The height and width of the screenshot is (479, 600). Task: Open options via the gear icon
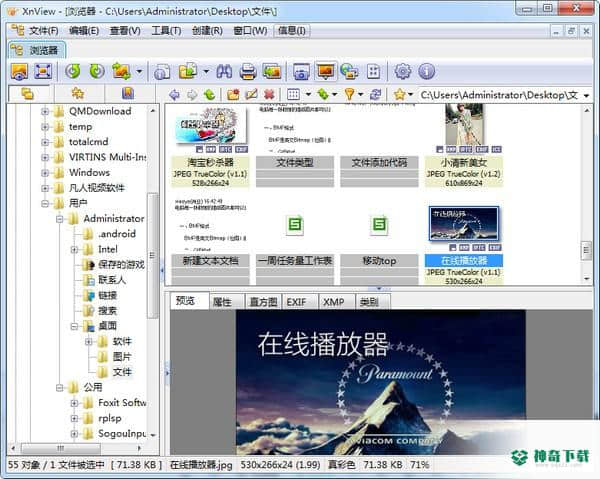click(403, 72)
